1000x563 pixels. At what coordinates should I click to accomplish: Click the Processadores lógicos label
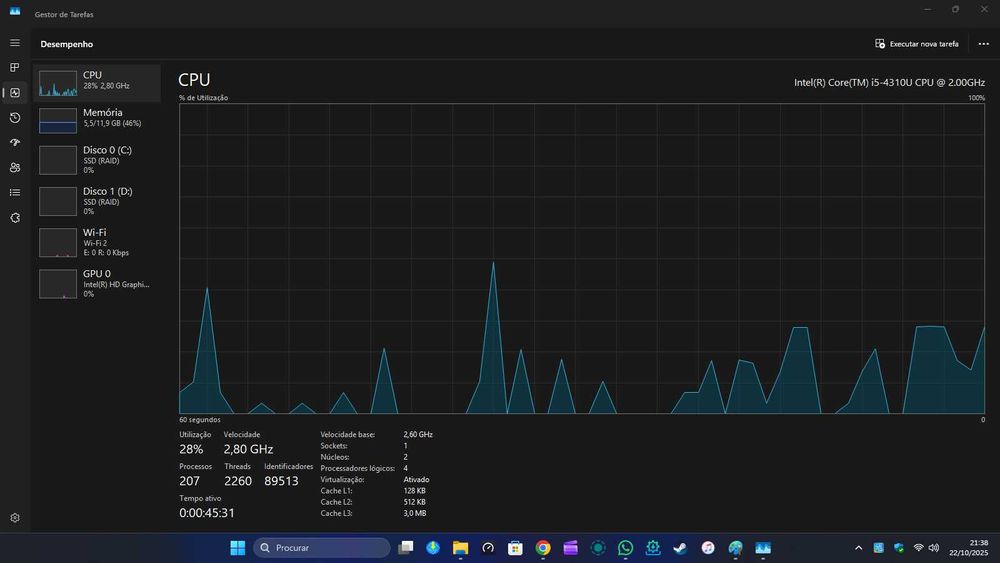(357, 469)
